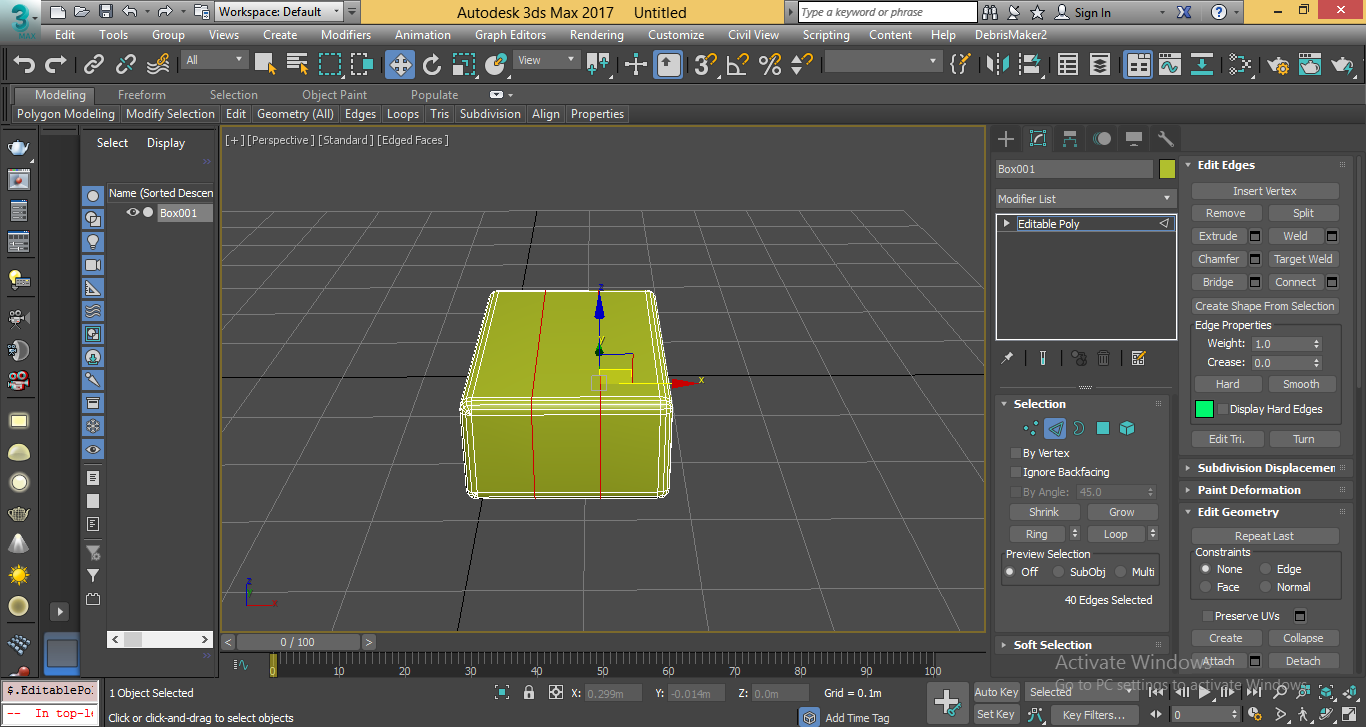Enable the Preserve UVs checkbox
Image resolution: width=1366 pixels, height=727 pixels.
(1207, 616)
